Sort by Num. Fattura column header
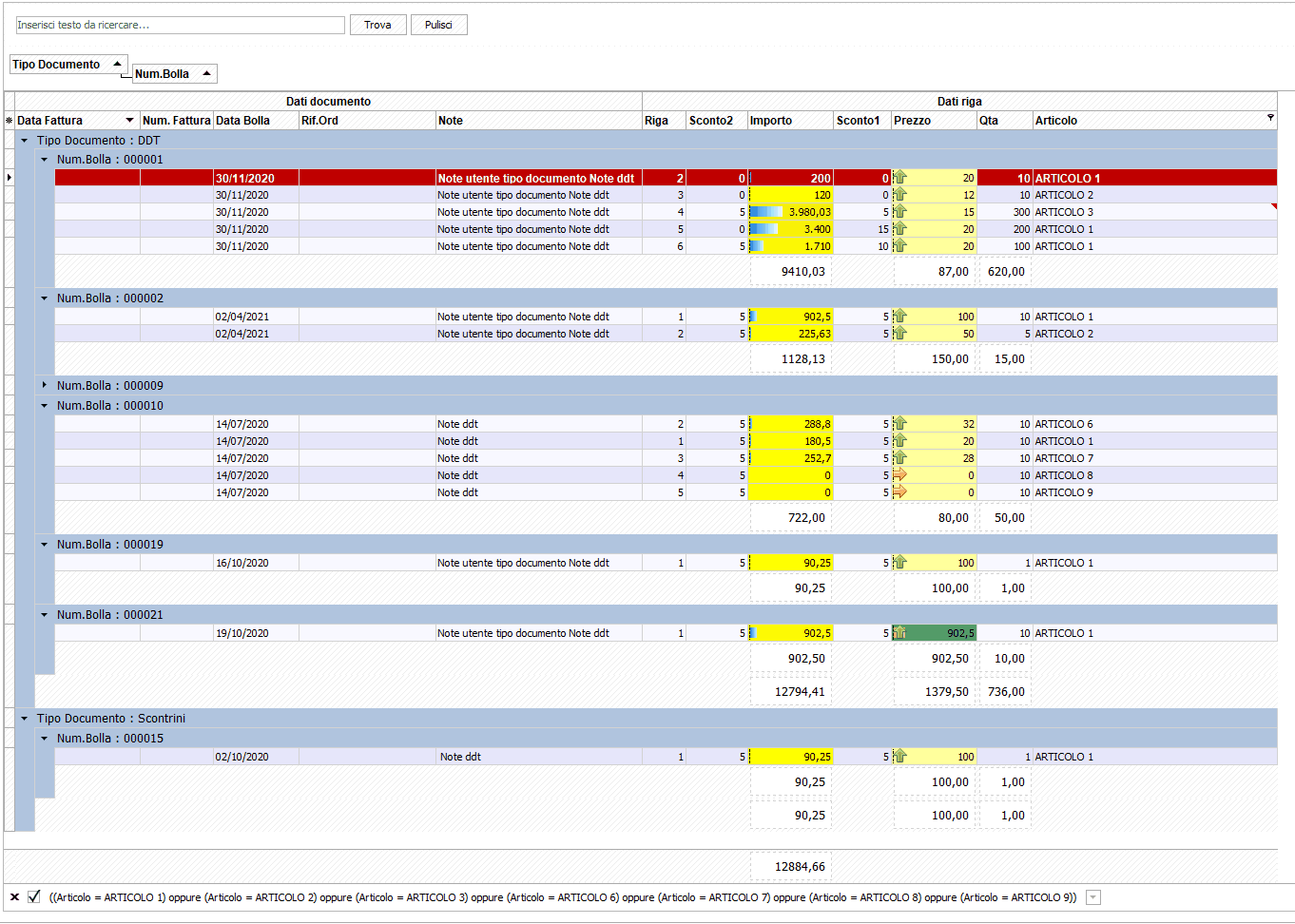 176,121
